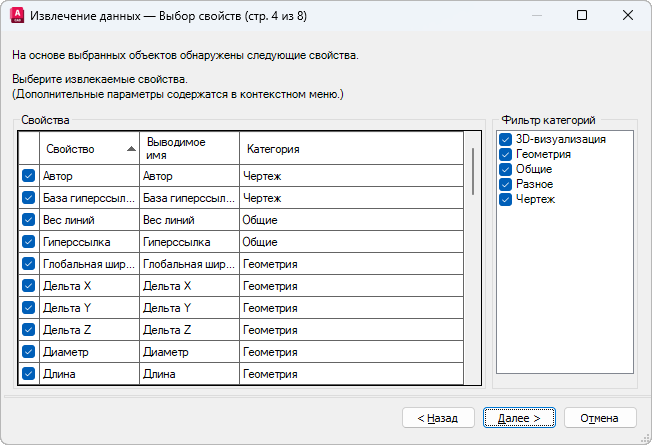This screenshot has height=445, width=652.
Task: Select the Гиперссылка display name cell
Action: click(188, 242)
